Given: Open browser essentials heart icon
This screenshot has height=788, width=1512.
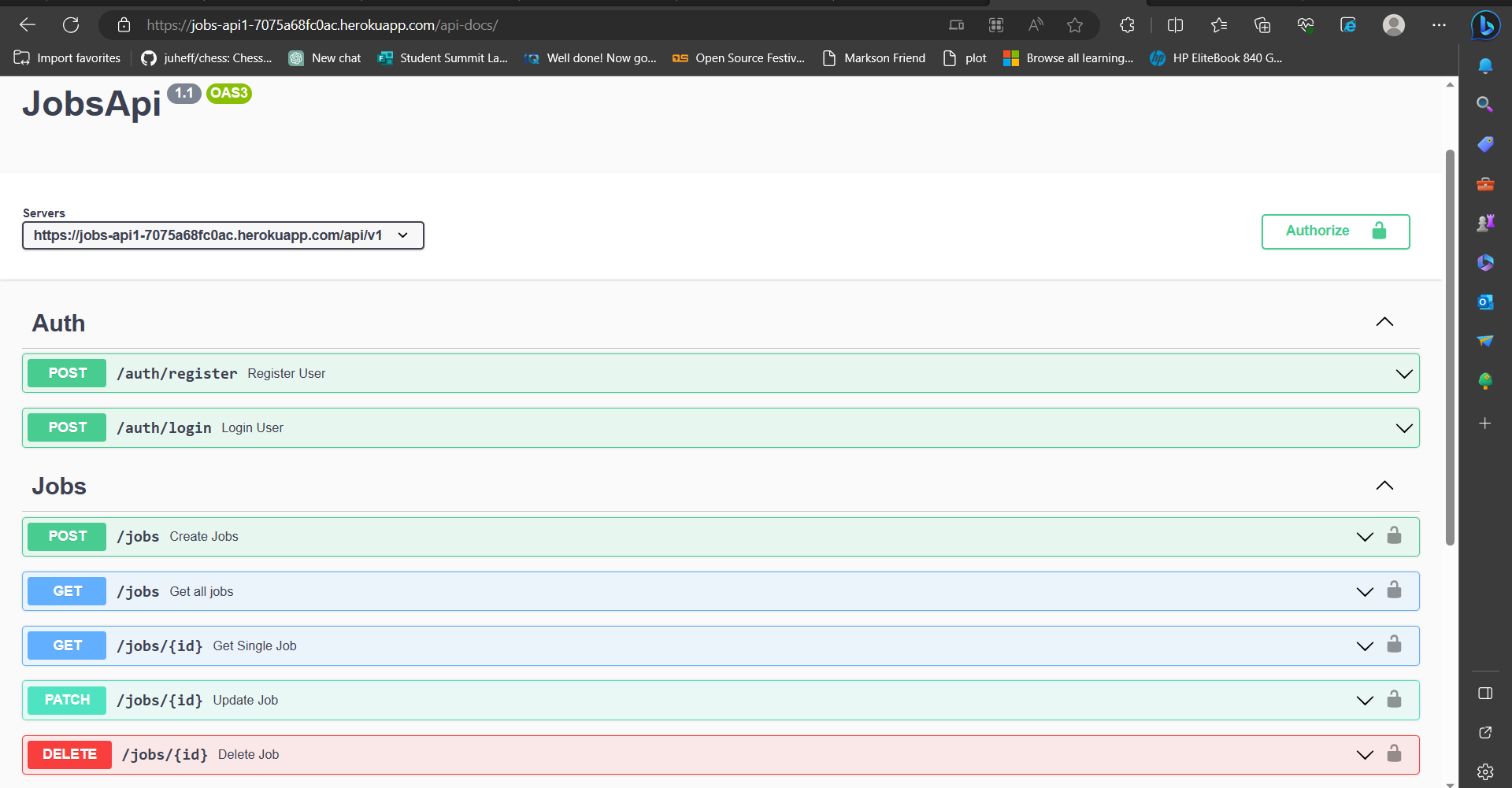Looking at the screenshot, I should coord(1306,25).
